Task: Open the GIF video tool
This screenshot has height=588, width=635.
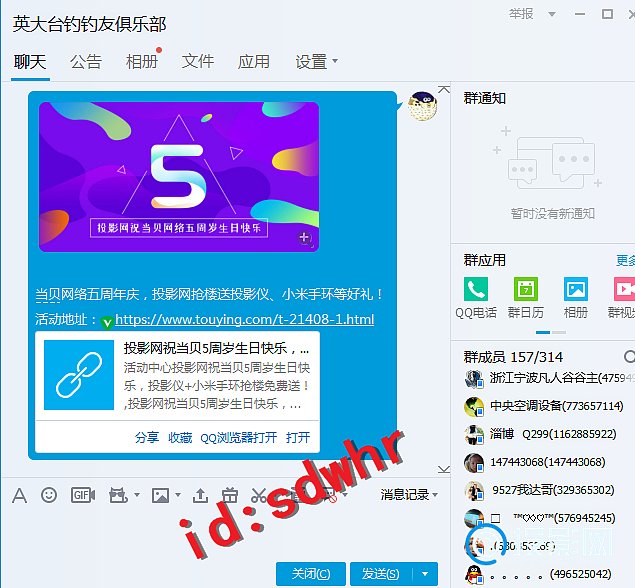Action: coord(83,495)
